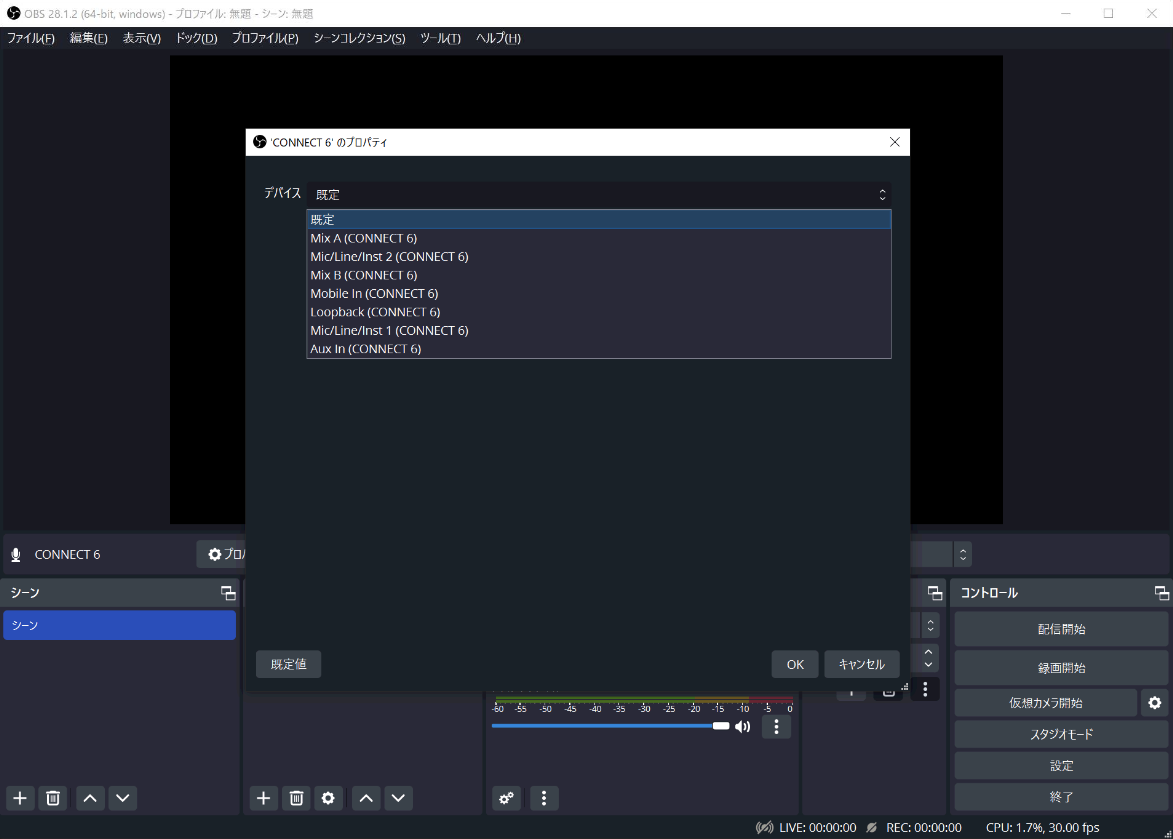Move the scene up in the list
Viewport: 1173px width, 839px height.
click(x=90, y=798)
